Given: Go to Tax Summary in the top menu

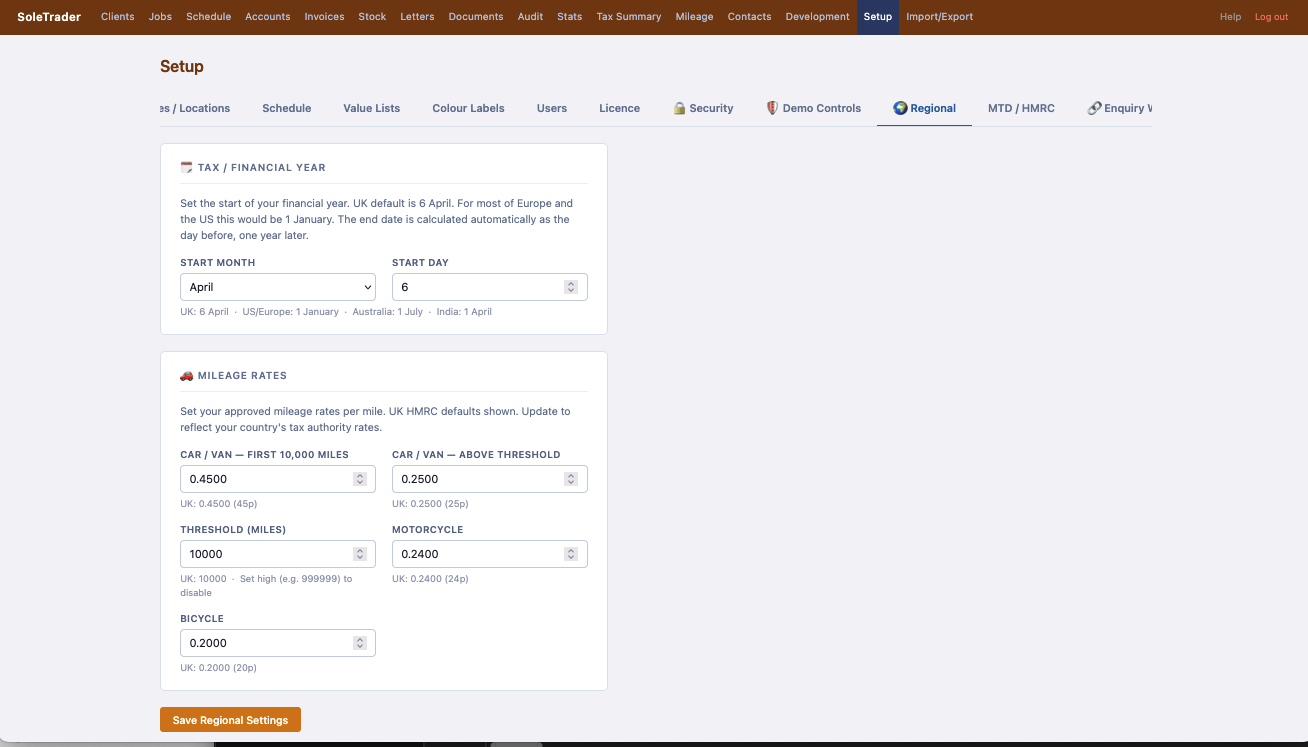Looking at the screenshot, I should (x=629, y=17).
